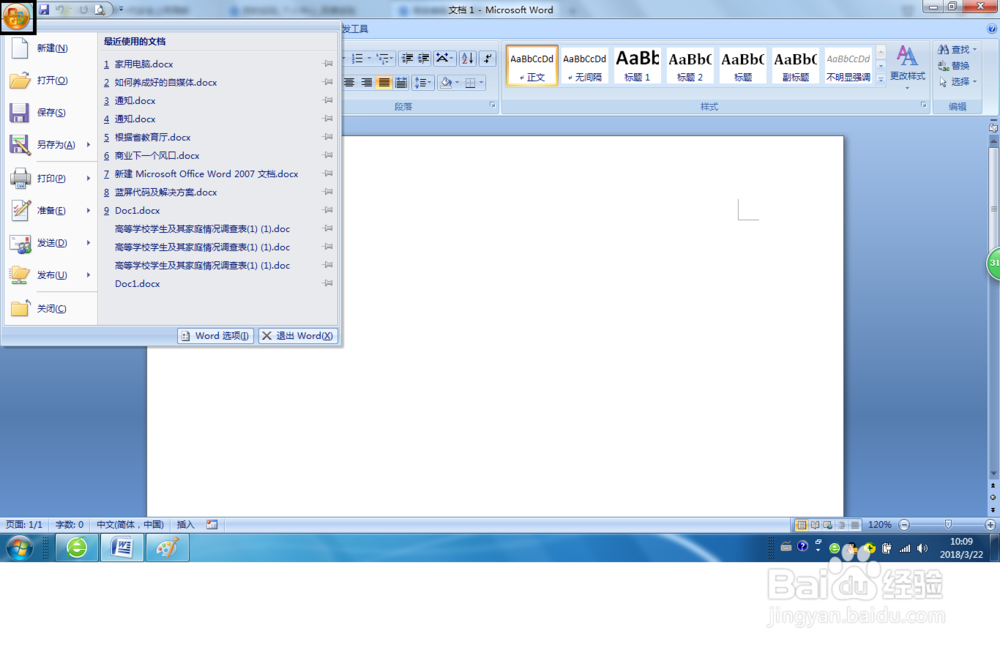Pin 商业下一个风口.docx to recent list
Screen dimensions: 1000x650
pos(328,155)
